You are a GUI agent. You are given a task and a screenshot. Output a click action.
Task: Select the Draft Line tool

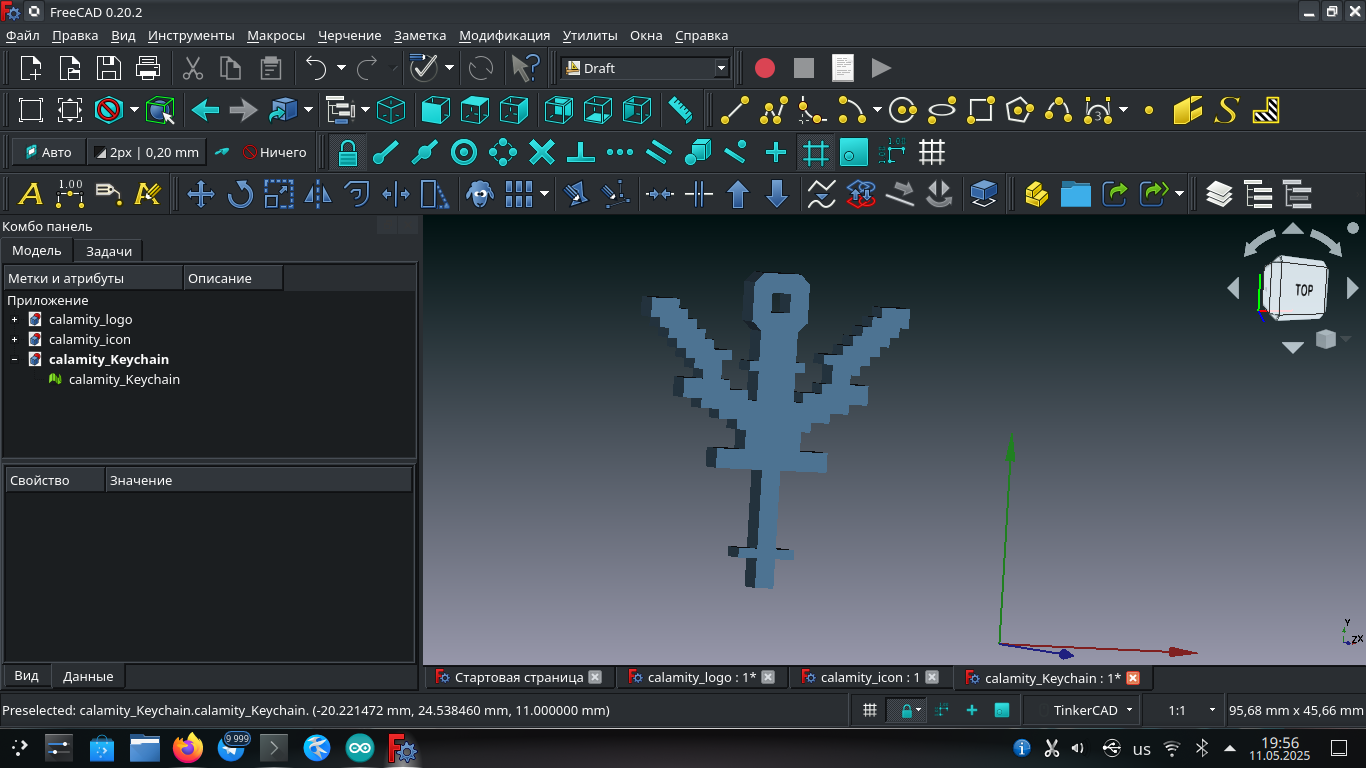coord(735,110)
